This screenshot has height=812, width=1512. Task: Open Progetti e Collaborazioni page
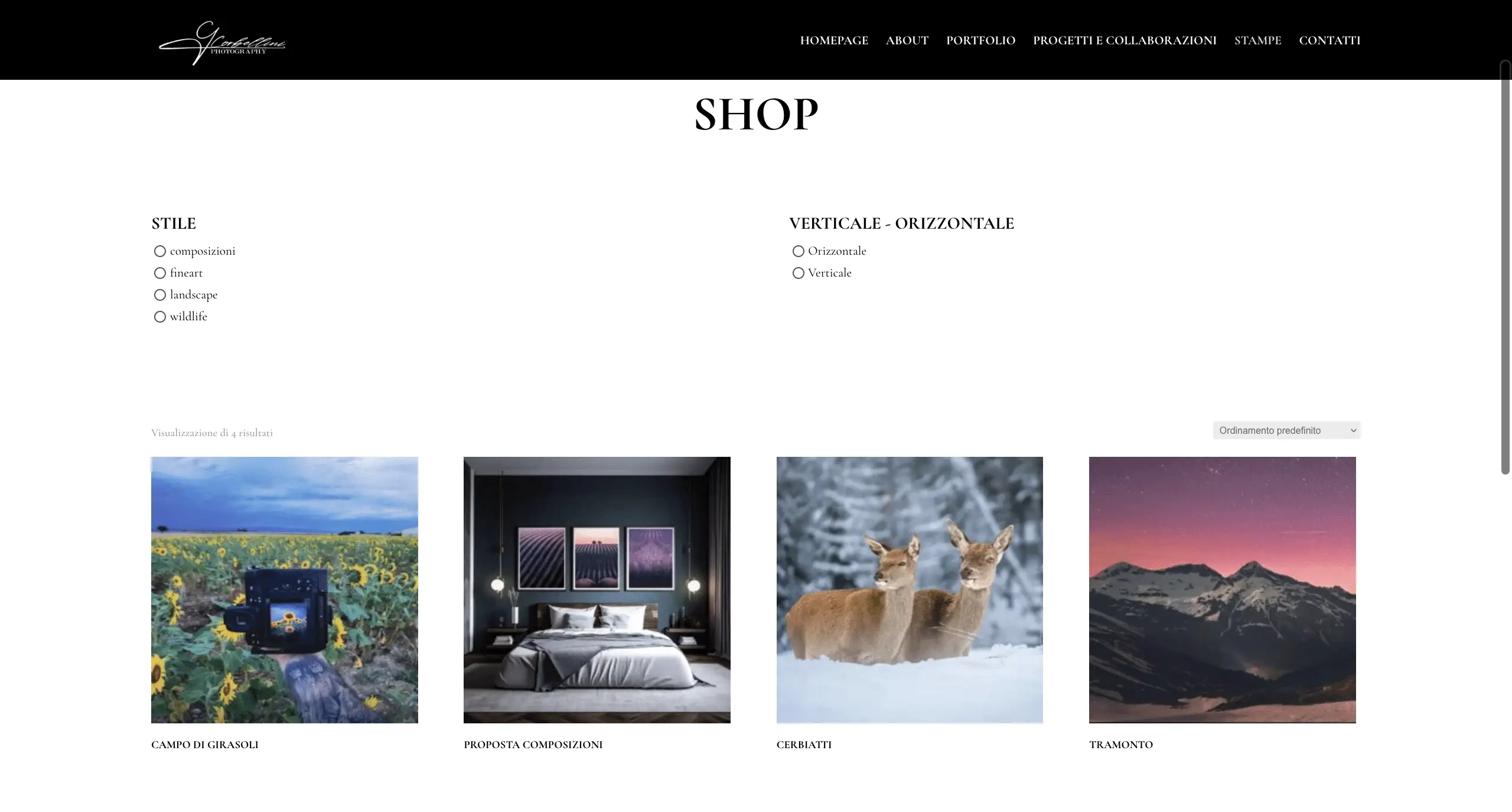[x=1125, y=40]
